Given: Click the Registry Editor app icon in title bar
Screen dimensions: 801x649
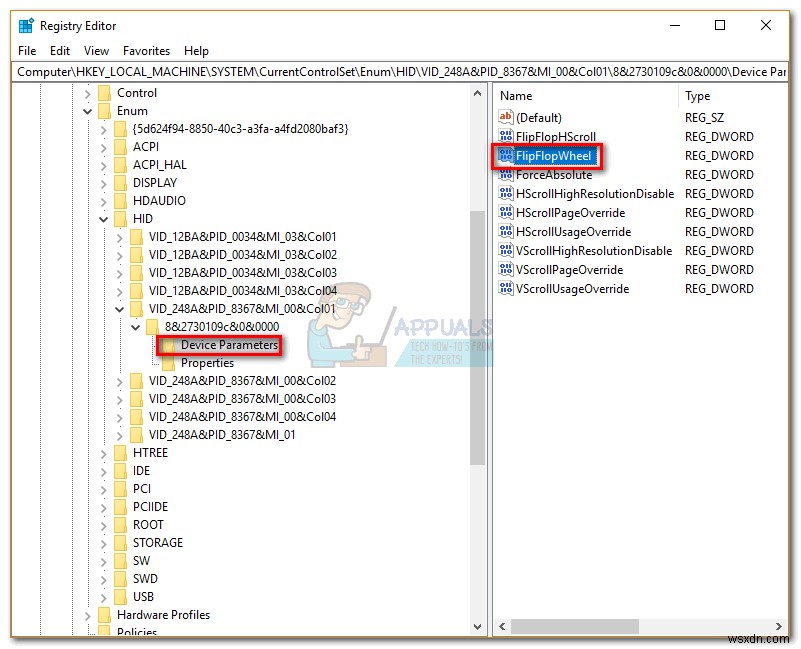Looking at the screenshot, I should (x=26, y=26).
